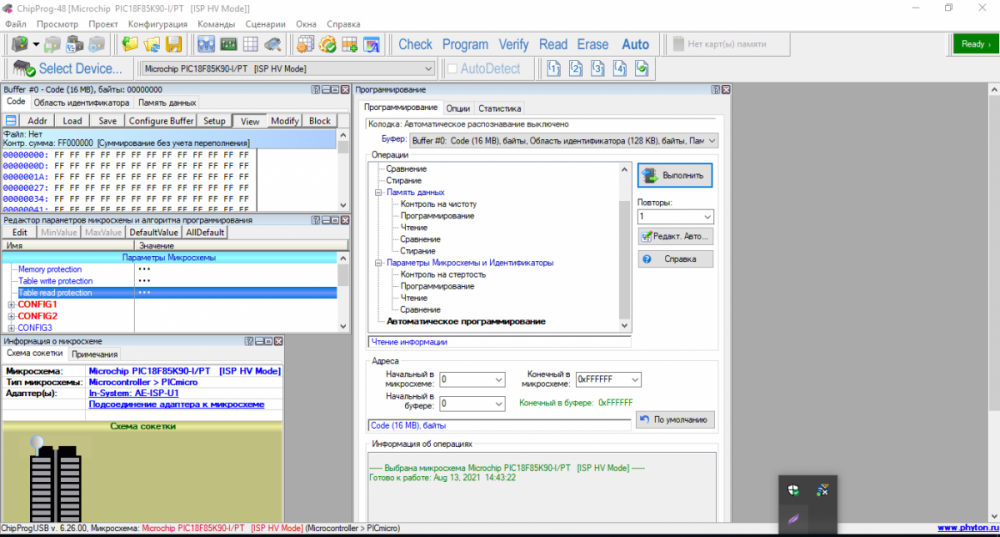Open the Конфигурация menu

(157, 22)
